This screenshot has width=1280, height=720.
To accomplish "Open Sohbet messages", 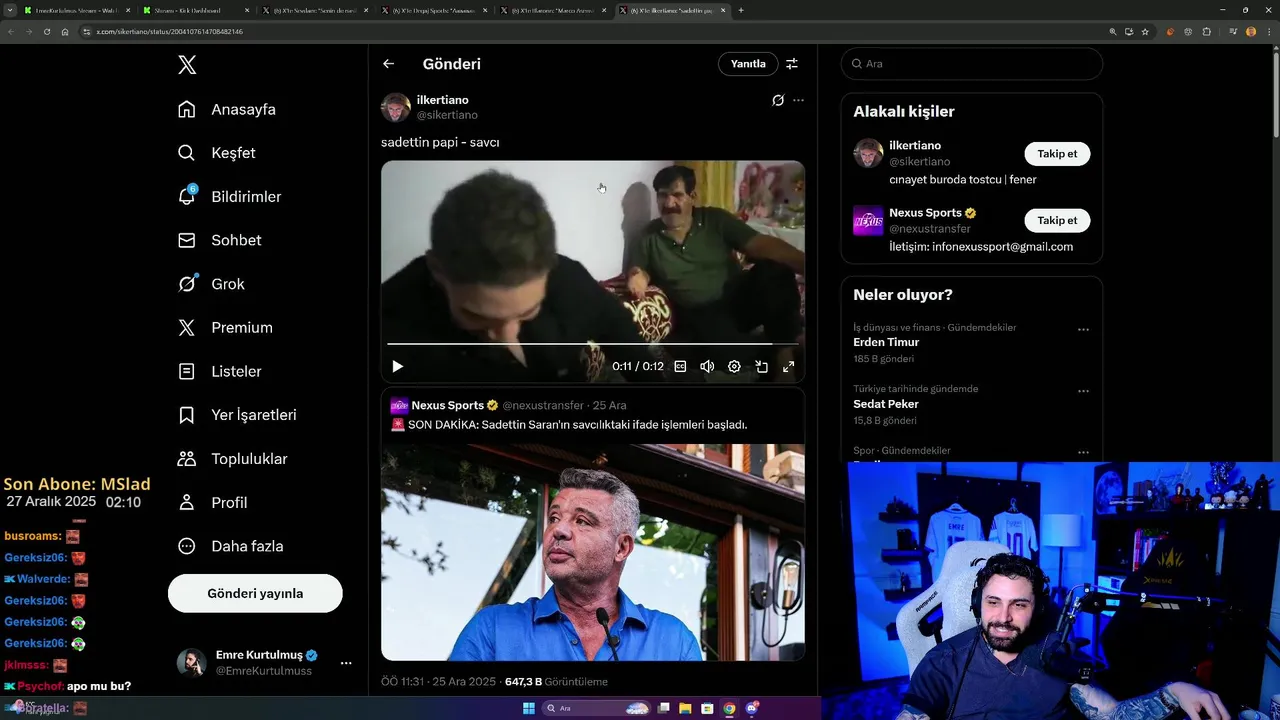I will [219, 240].
